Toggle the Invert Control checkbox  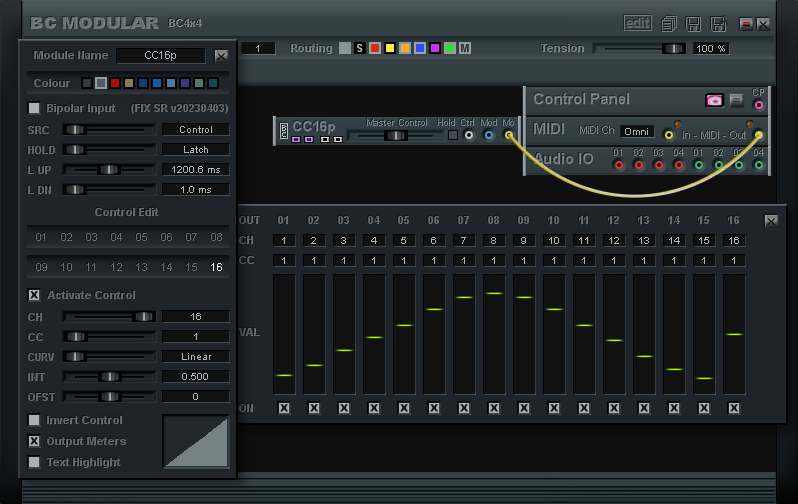tap(34, 420)
